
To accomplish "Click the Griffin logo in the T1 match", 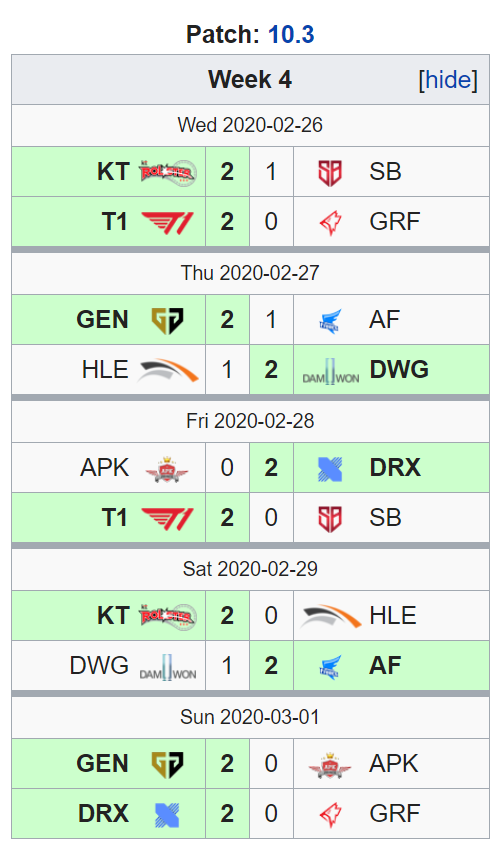I will (331, 222).
